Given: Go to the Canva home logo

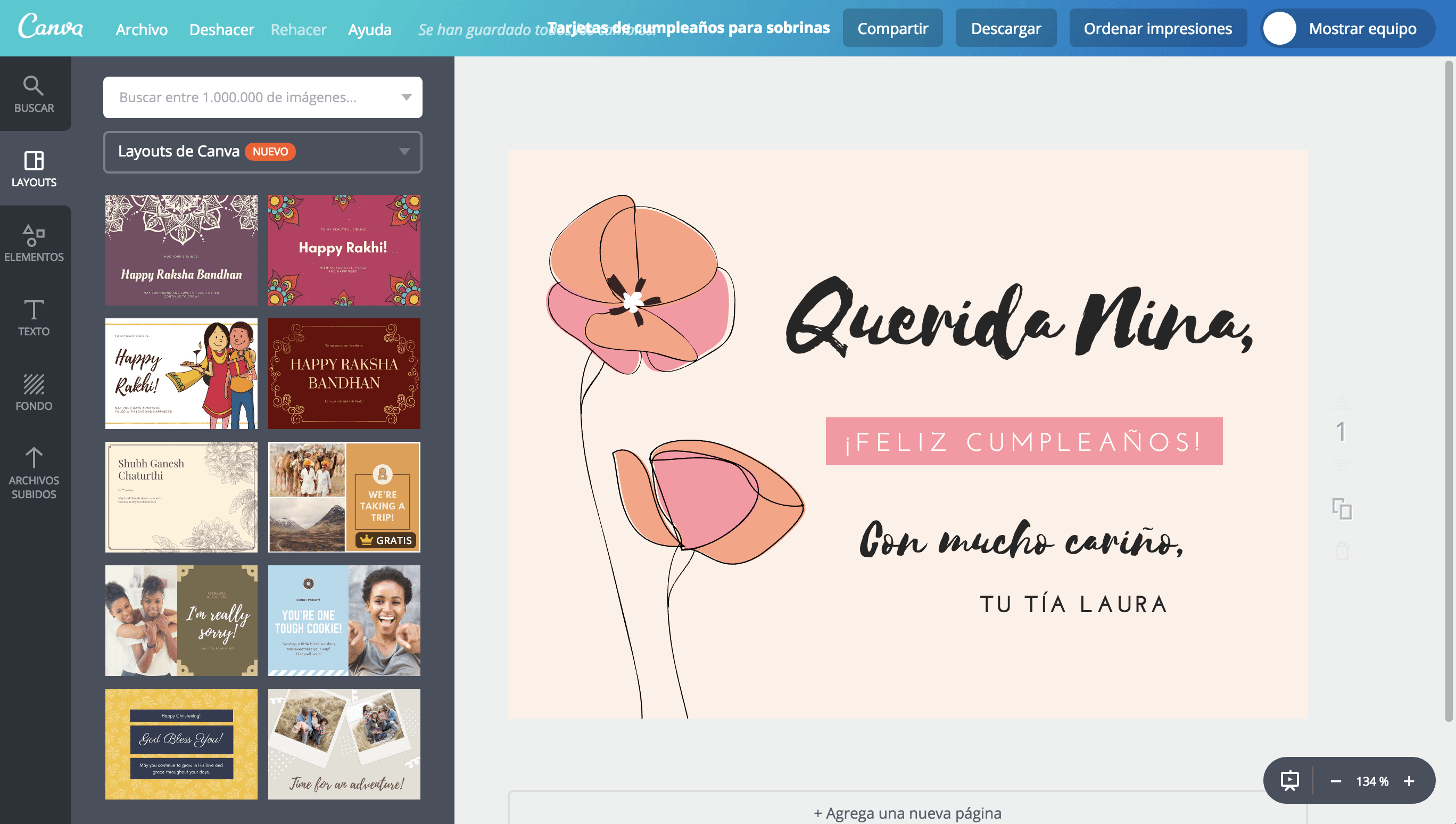Looking at the screenshot, I should [x=51, y=27].
